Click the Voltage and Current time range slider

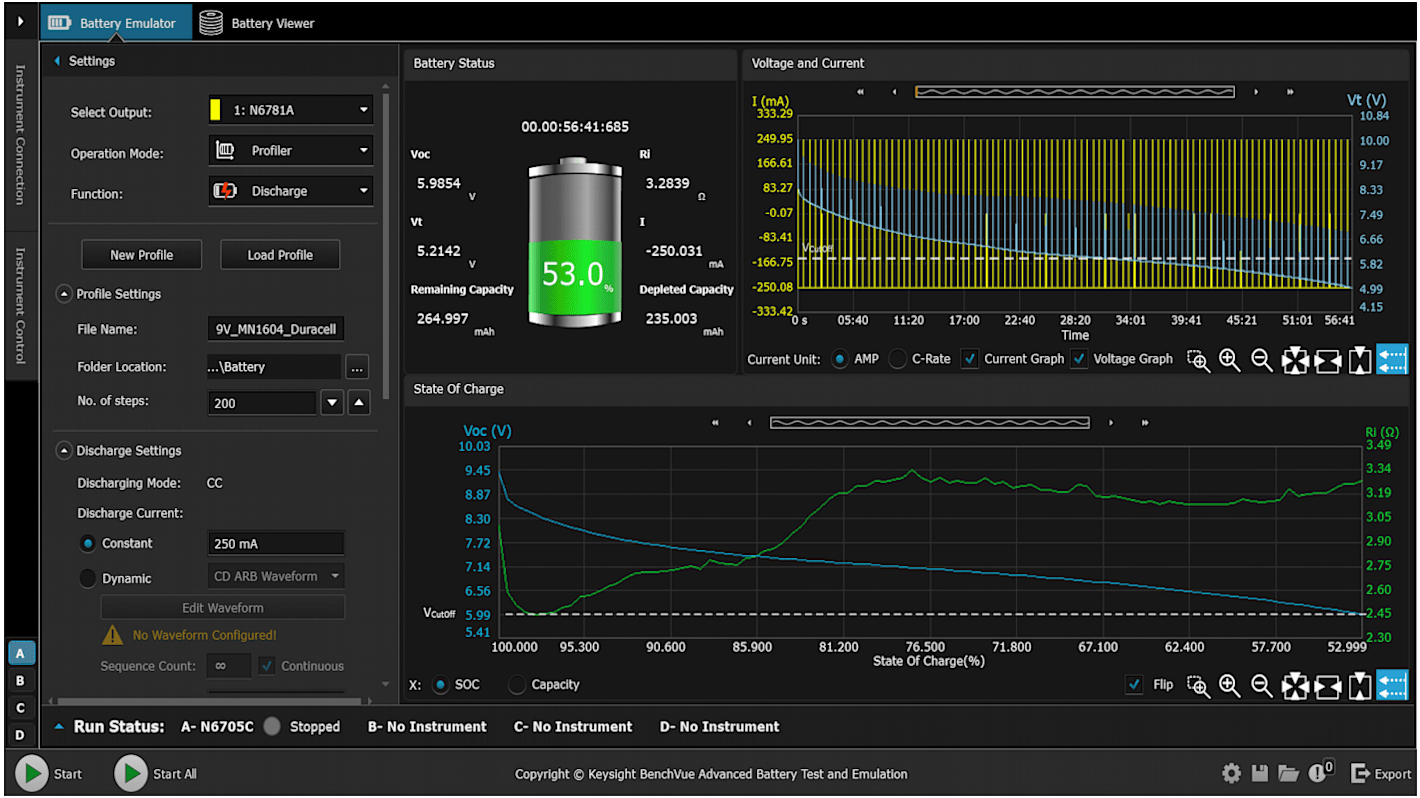click(x=1074, y=92)
